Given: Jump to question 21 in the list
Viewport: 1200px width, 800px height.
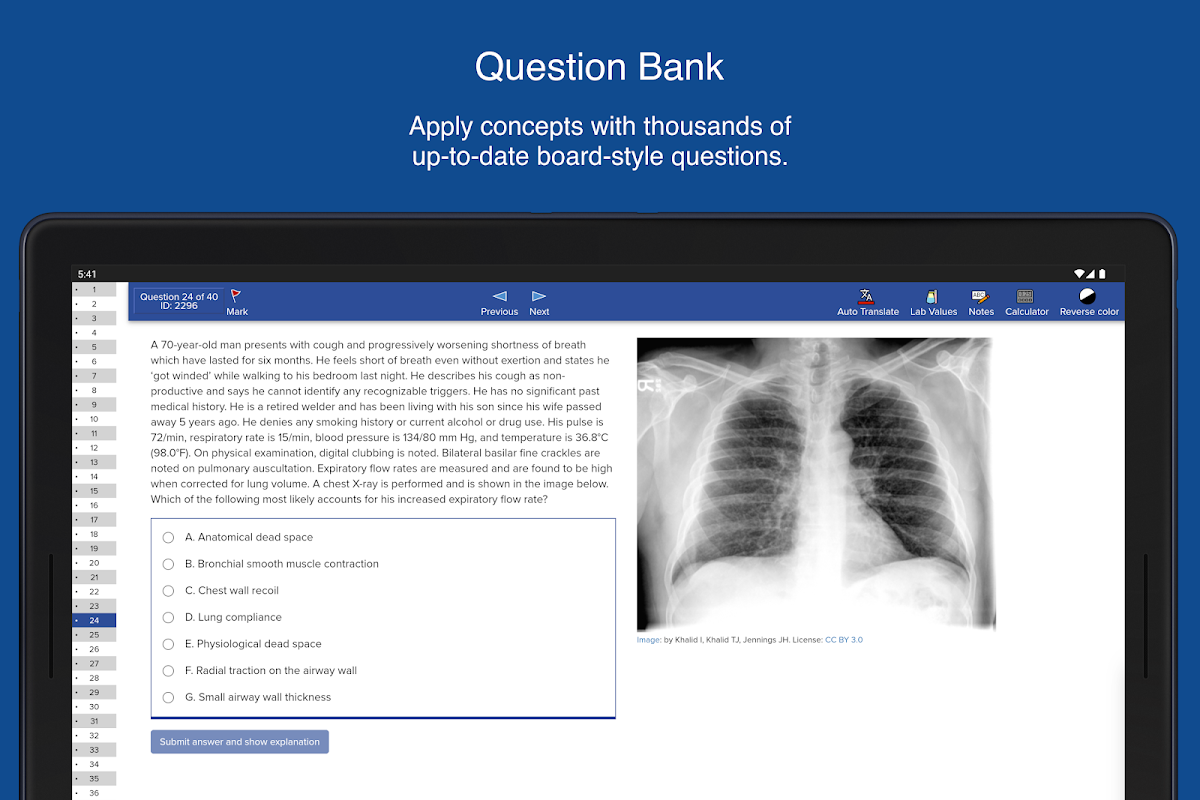Looking at the screenshot, I should [x=94, y=577].
